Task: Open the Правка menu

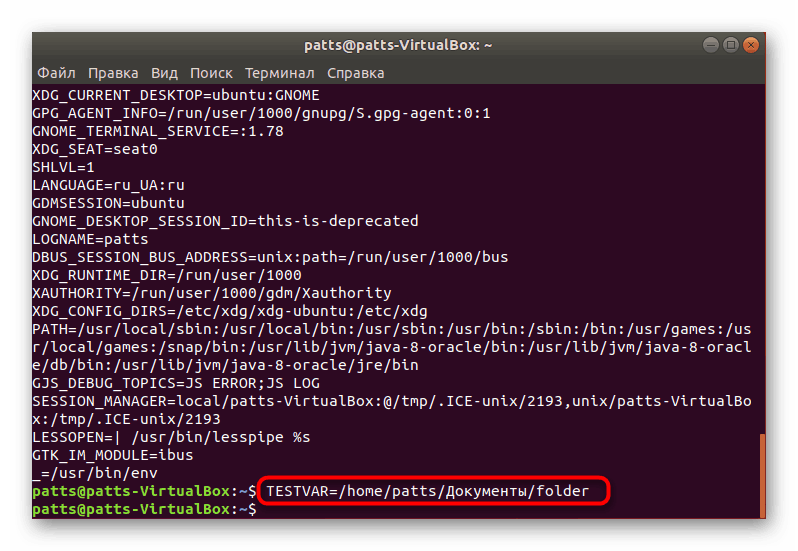Action: click(113, 73)
